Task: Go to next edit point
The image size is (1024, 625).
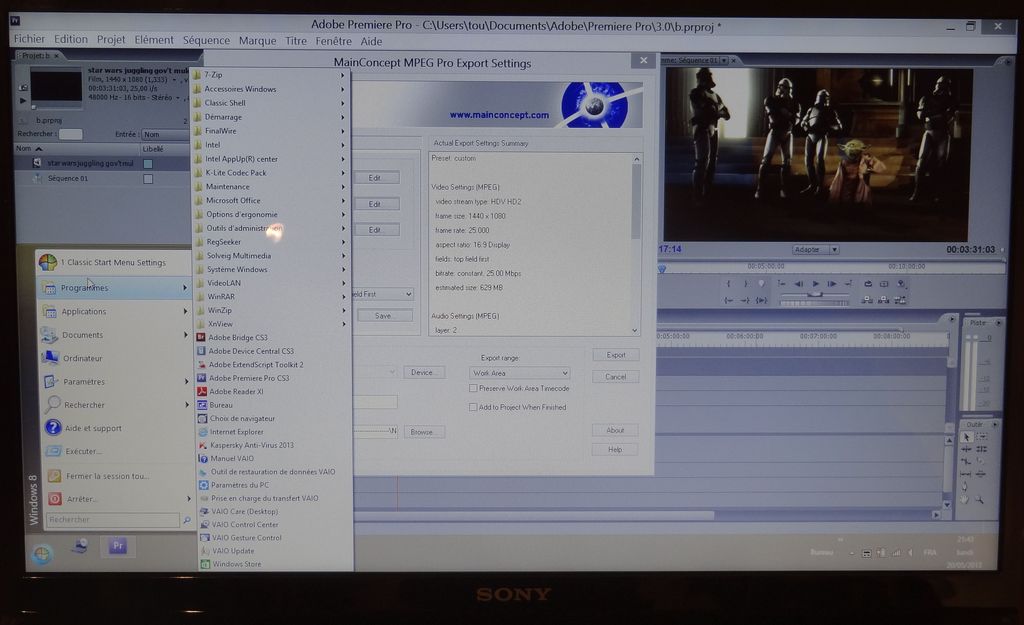Action: coord(848,283)
